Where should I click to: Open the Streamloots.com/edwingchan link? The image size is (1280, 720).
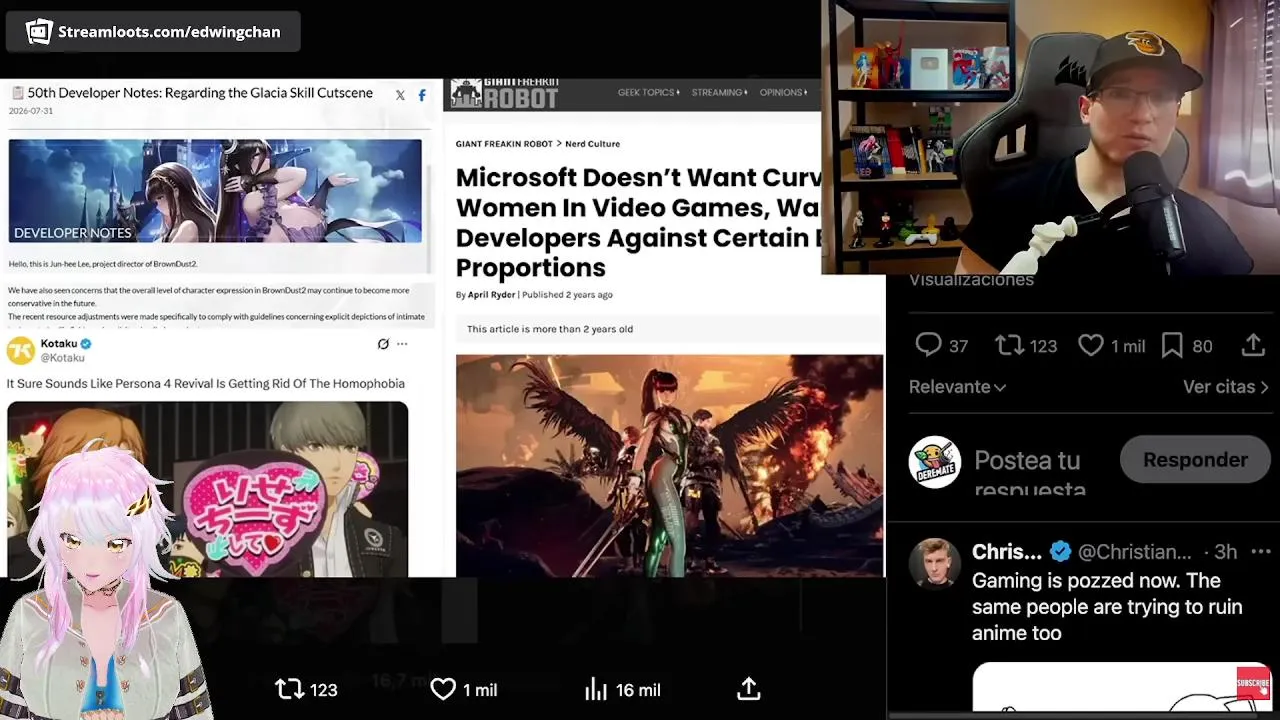coord(169,32)
